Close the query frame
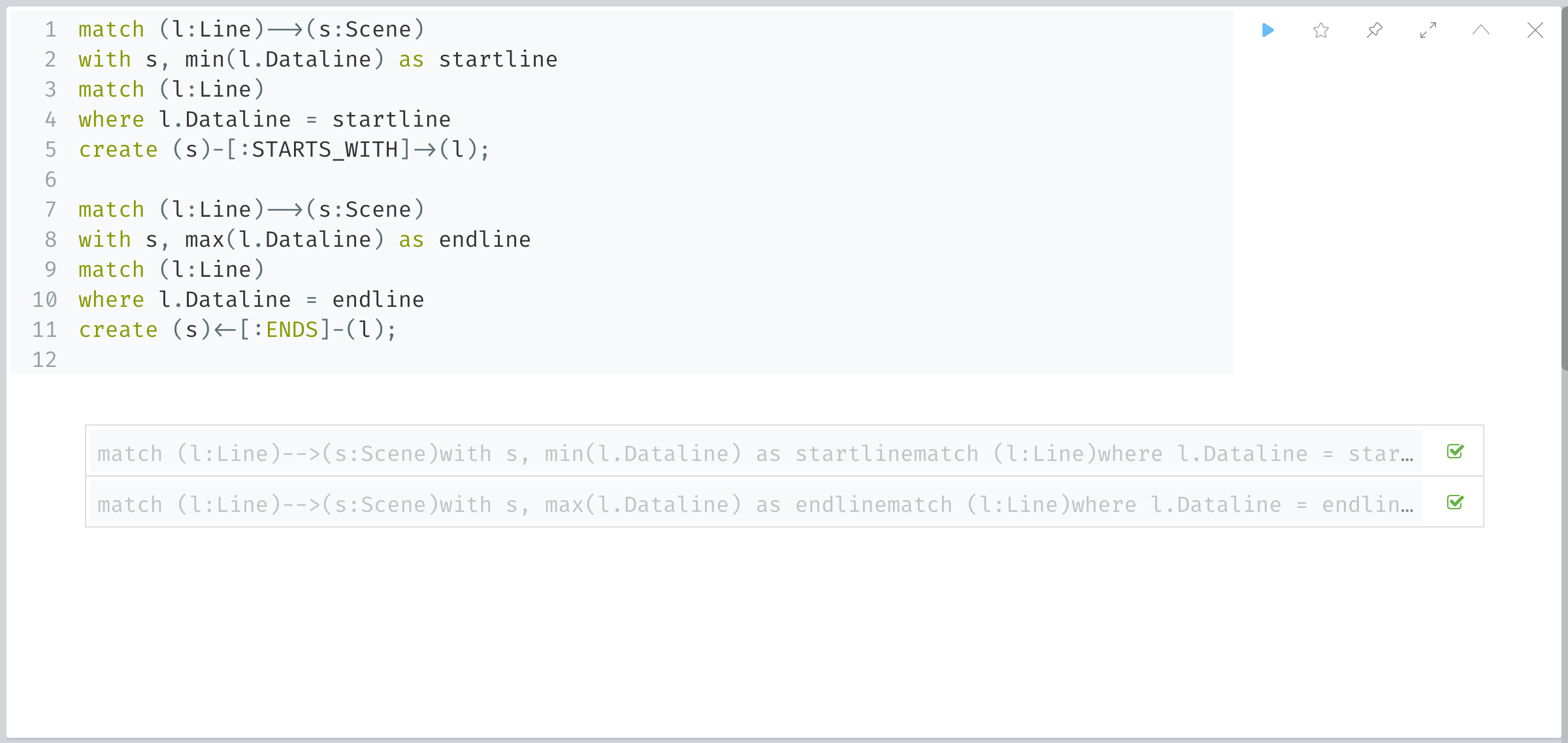This screenshot has width=1568, height=743. 1535,30
